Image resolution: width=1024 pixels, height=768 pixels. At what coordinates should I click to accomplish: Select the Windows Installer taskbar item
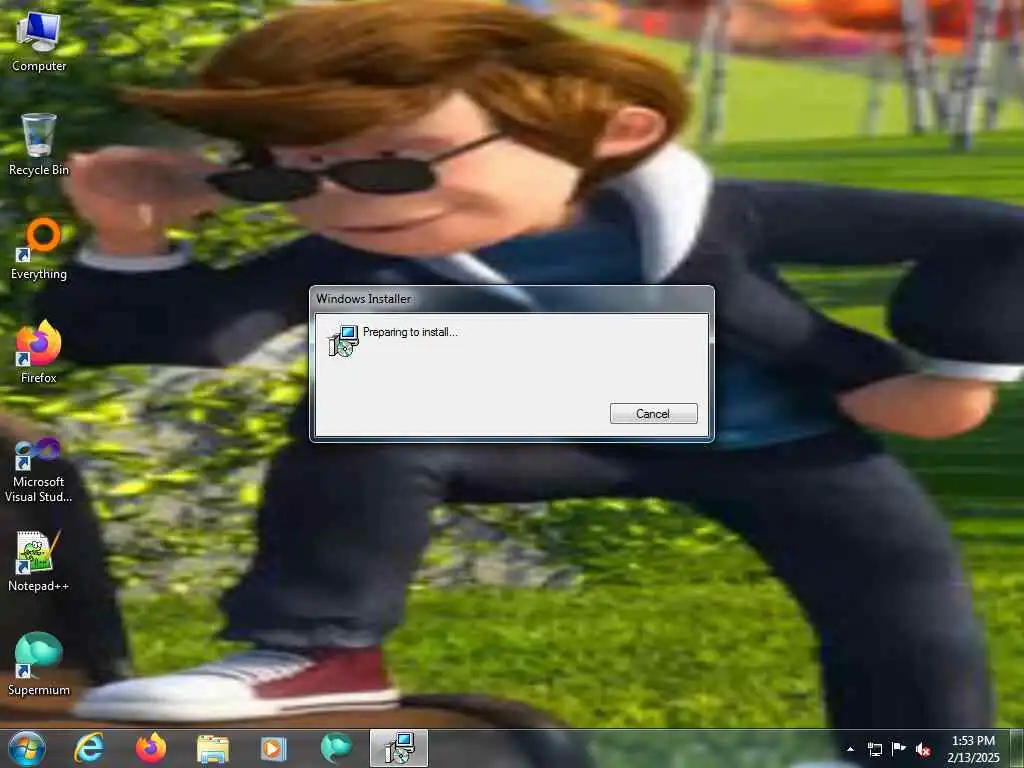(x=398, y=748)
